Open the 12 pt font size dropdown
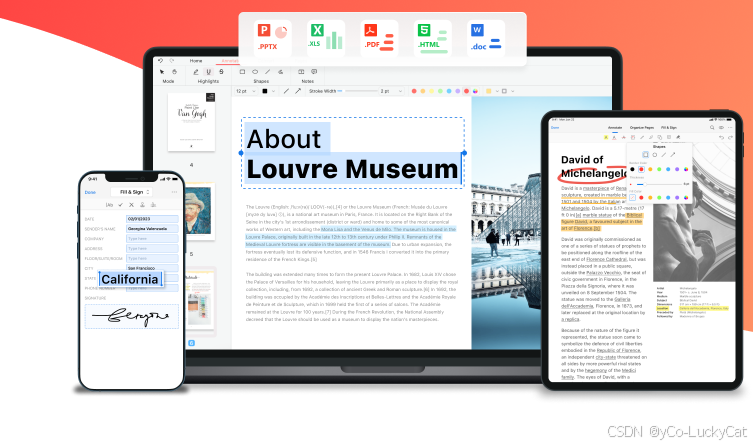 pyautogui.click(x=245, y=91)
